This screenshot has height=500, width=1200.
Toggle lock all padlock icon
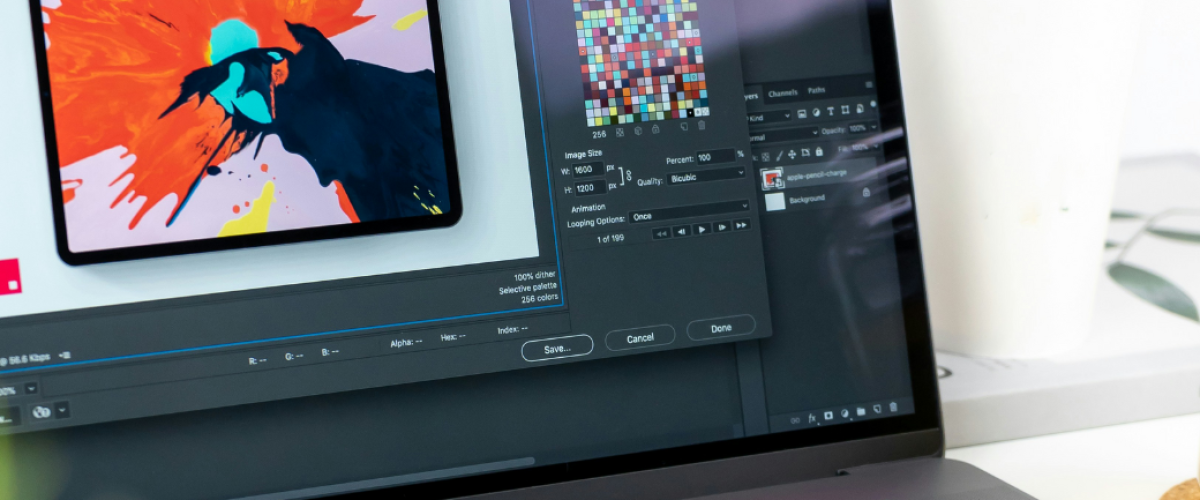tap(819, 151)
